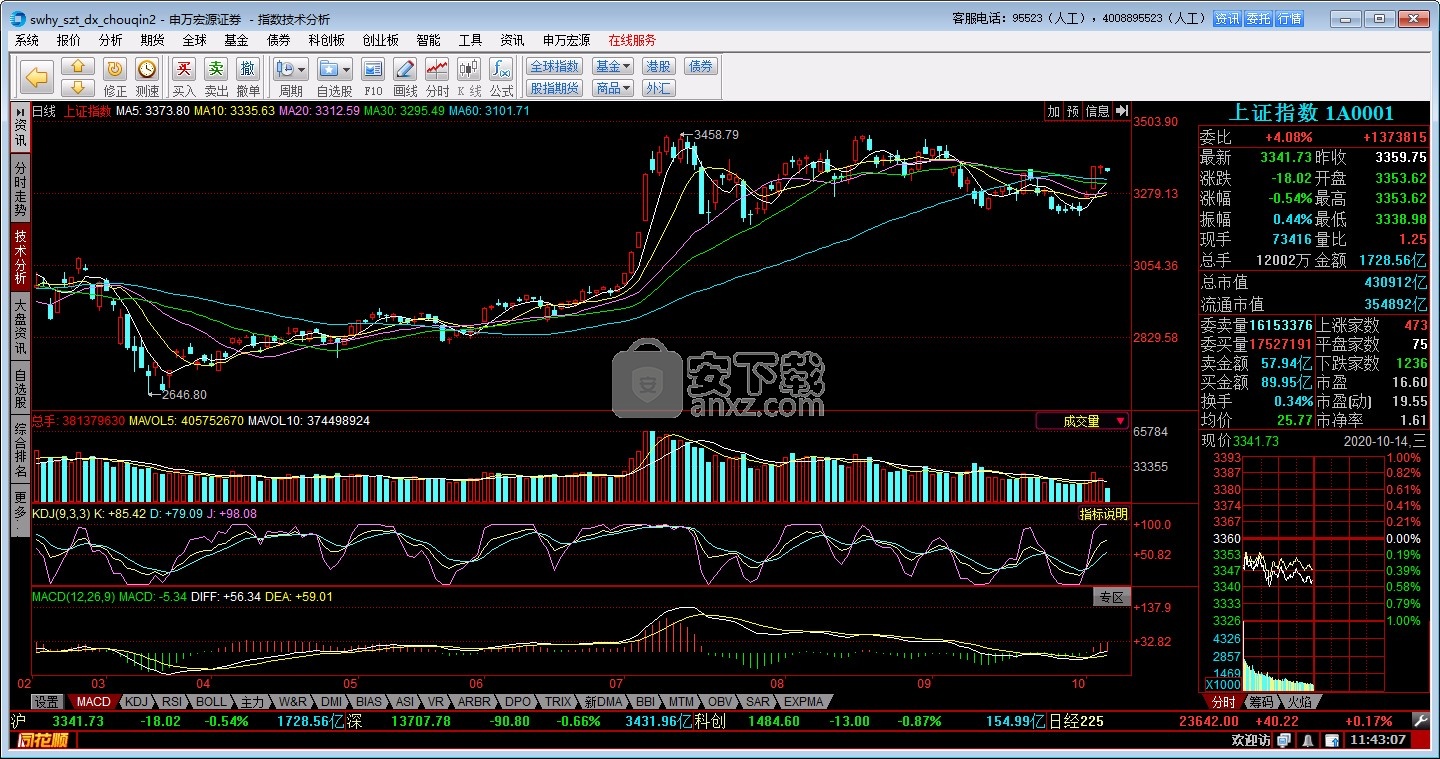Click the 设置 button at indicator tabs

coord(47,702)
